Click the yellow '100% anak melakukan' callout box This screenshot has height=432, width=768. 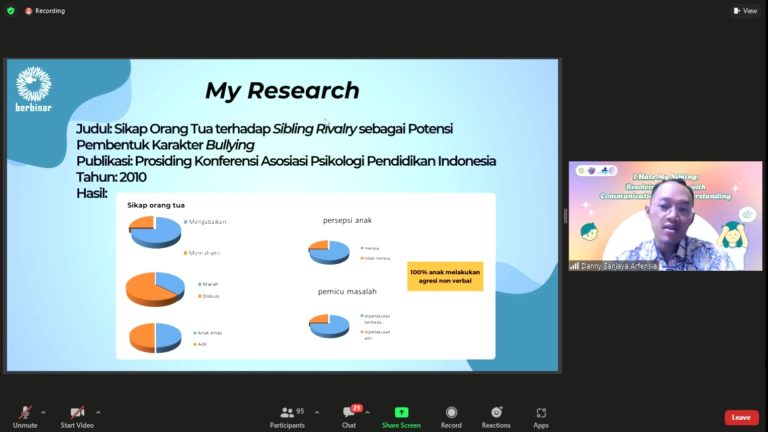tap(445, 276)
